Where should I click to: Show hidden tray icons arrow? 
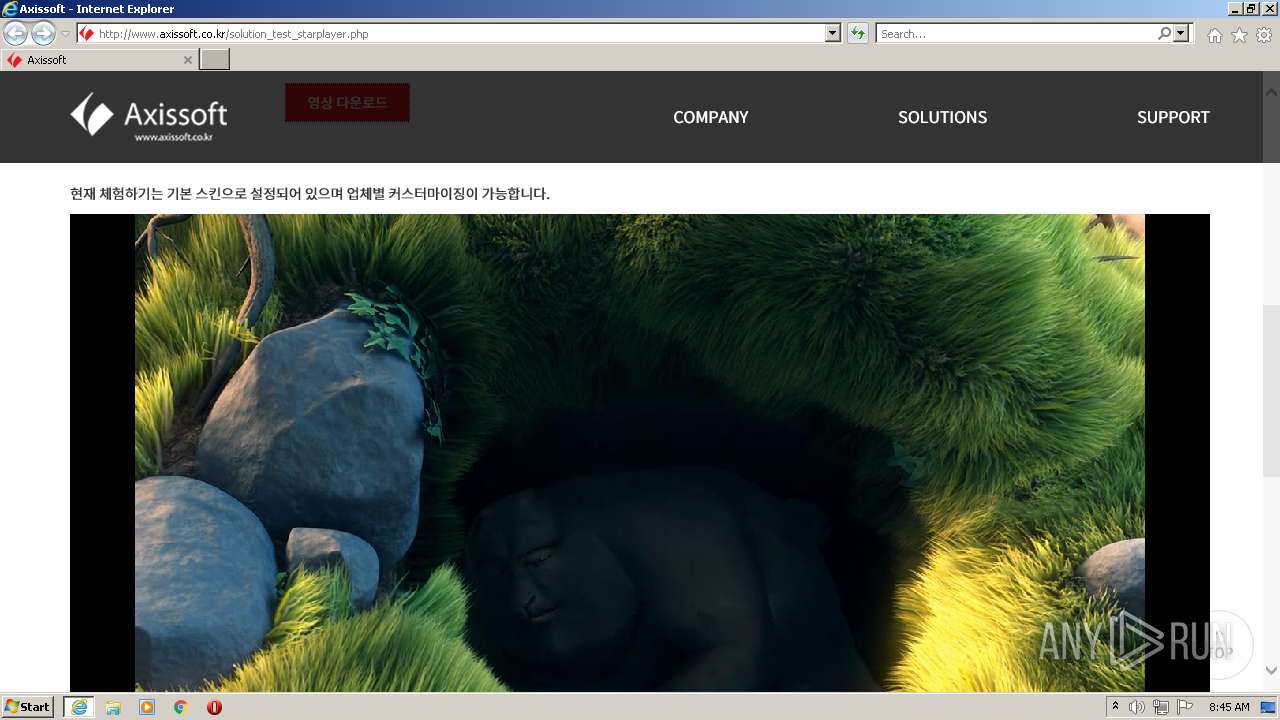(x=1115, y=707)
